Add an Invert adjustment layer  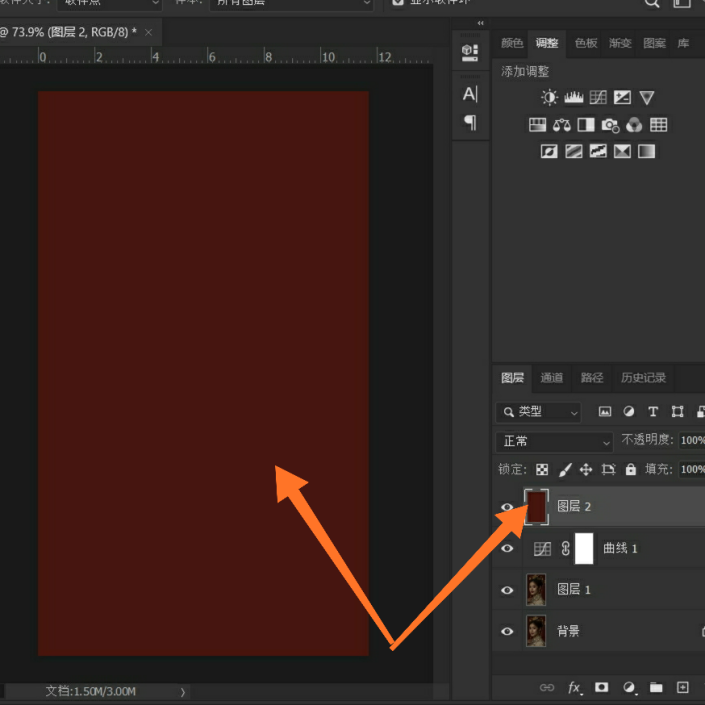coord(549,152)
